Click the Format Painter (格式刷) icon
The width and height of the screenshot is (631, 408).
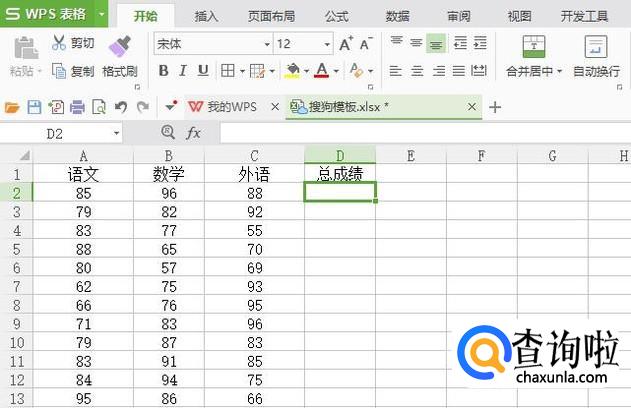(119, 46)
